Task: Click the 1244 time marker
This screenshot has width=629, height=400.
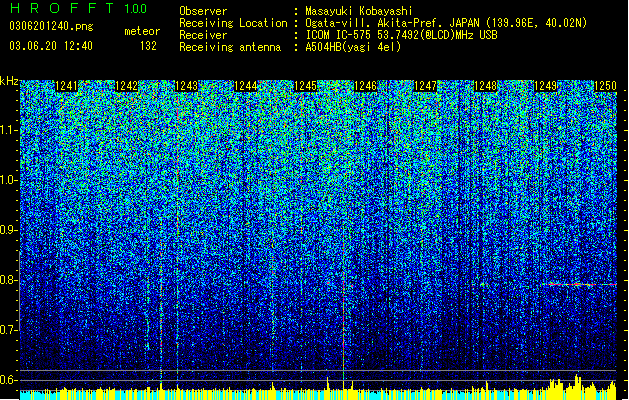Action: click(246, 86)
